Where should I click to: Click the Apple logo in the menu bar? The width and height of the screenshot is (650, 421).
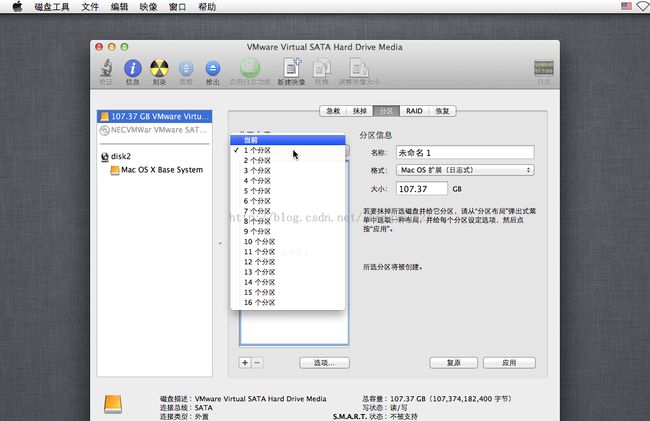[x=17, y=7]
